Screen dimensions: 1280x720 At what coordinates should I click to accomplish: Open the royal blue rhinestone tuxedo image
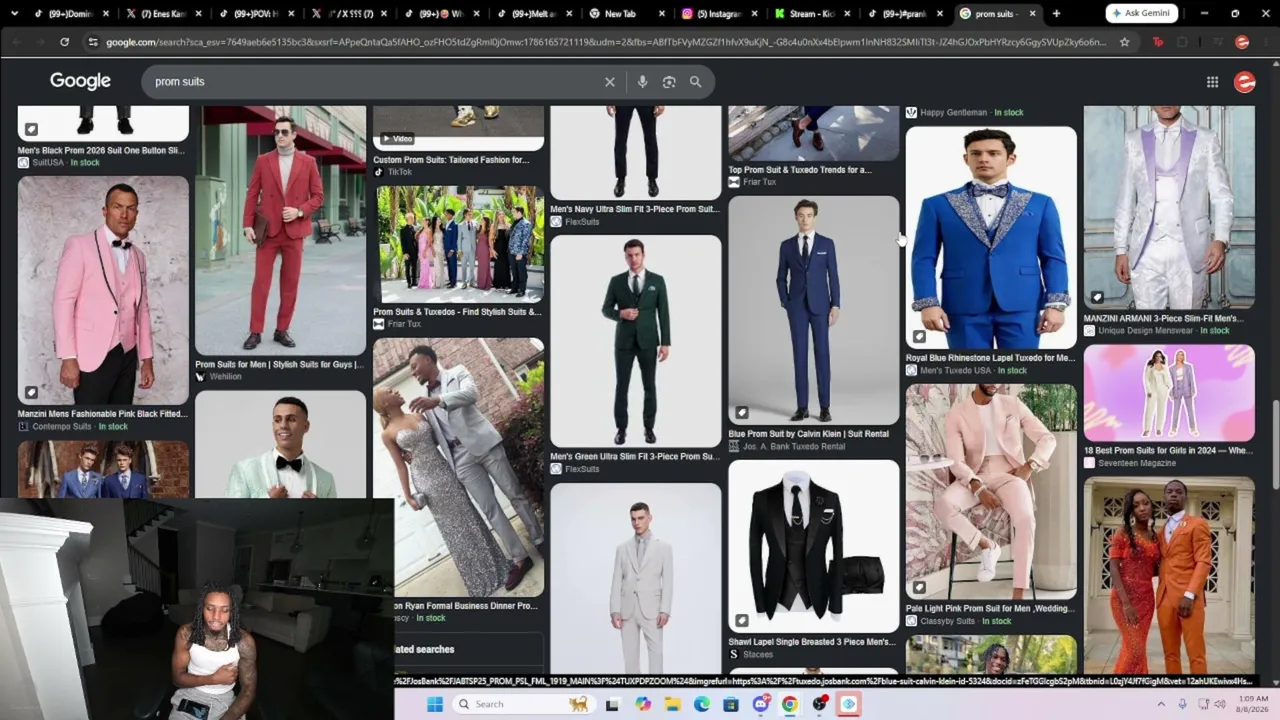[x=991, y=238]
